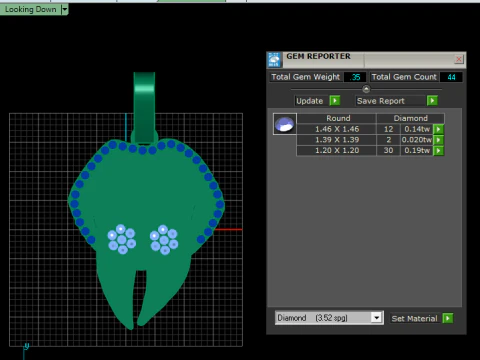
Task: Click the Looking Down viewport label
Action: click(x=31, y=9)
